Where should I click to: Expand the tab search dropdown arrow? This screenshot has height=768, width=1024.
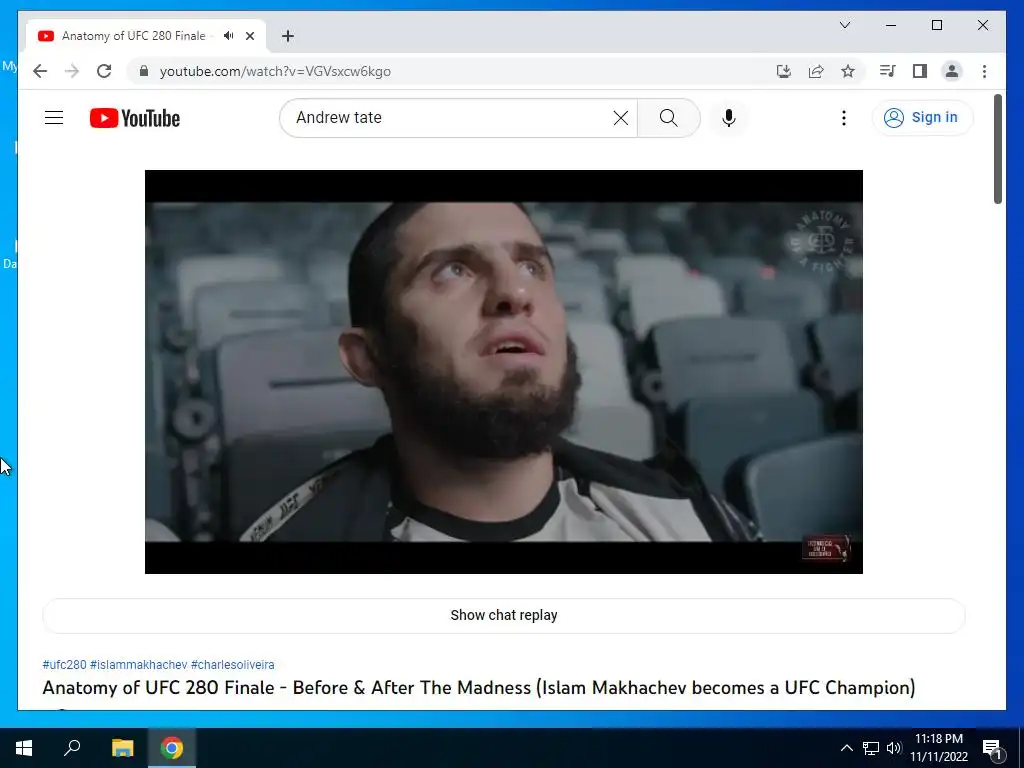[844, 25]
